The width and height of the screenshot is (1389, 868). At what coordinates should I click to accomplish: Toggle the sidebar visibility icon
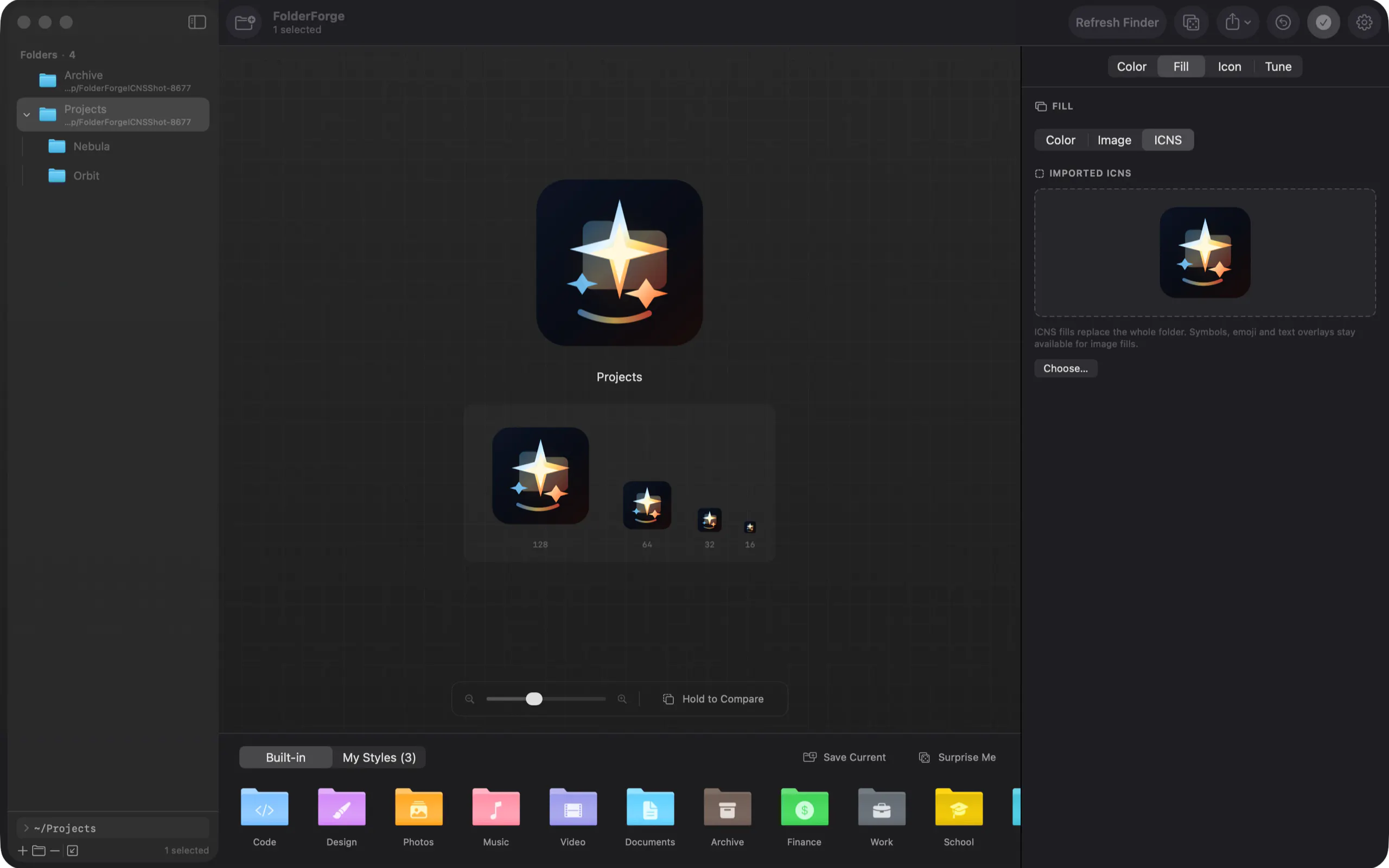point(197,22)
